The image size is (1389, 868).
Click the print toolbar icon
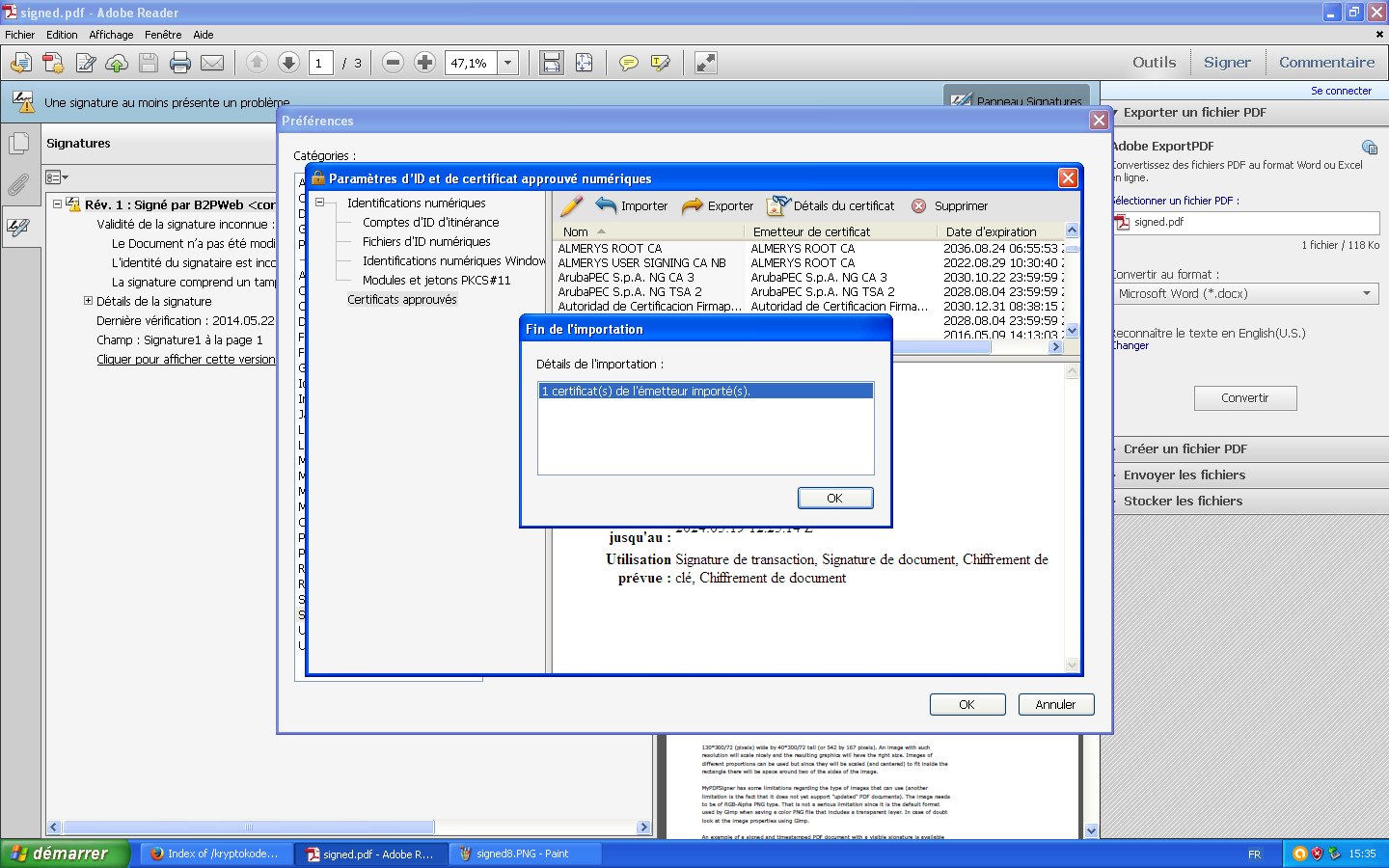(180, 63)
